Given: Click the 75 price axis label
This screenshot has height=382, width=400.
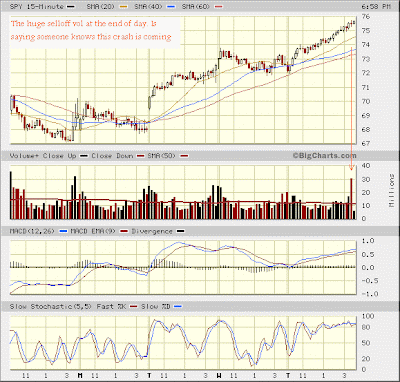Looking at the screenshot, I should point(366,31).
